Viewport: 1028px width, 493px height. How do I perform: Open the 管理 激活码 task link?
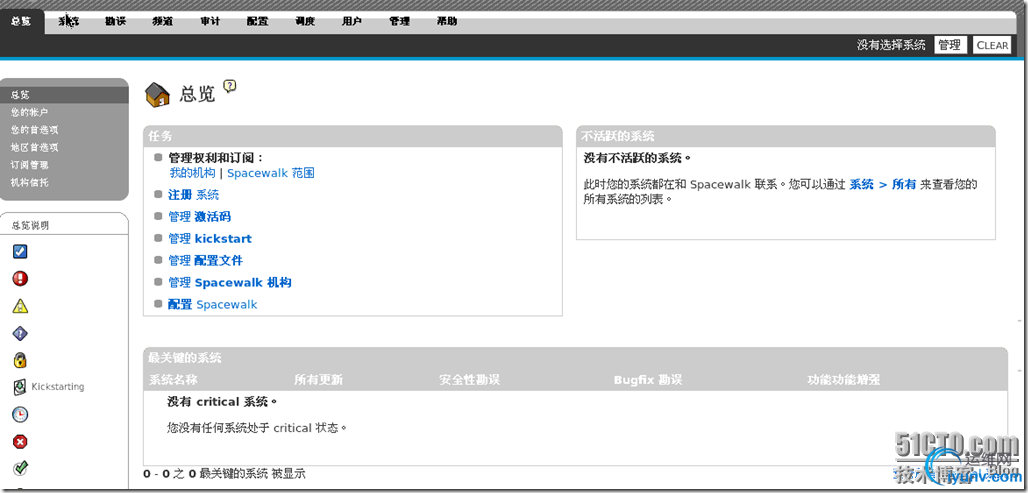[199, 216]
